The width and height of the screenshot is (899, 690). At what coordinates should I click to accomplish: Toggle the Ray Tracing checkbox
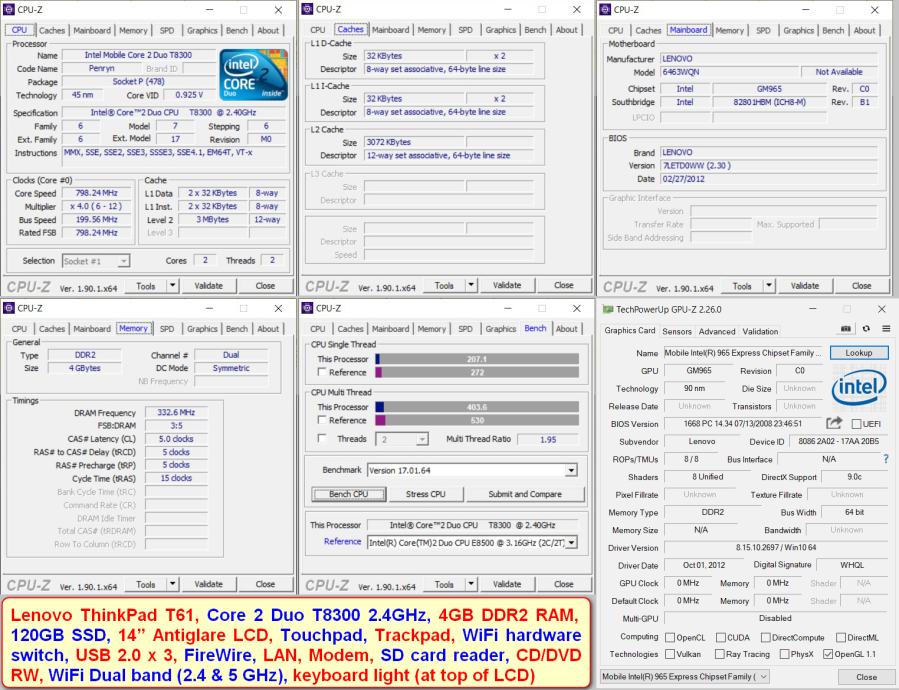coord(720,654)
